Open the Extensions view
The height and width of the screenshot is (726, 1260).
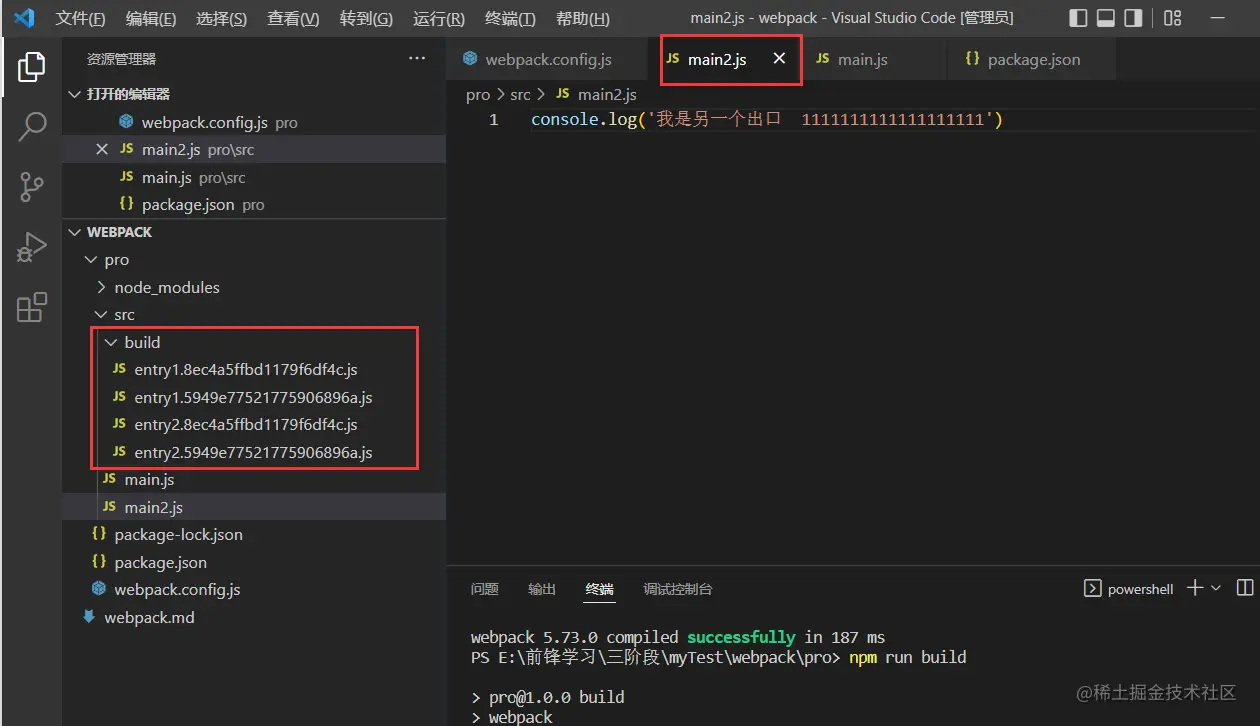point(31,307)
